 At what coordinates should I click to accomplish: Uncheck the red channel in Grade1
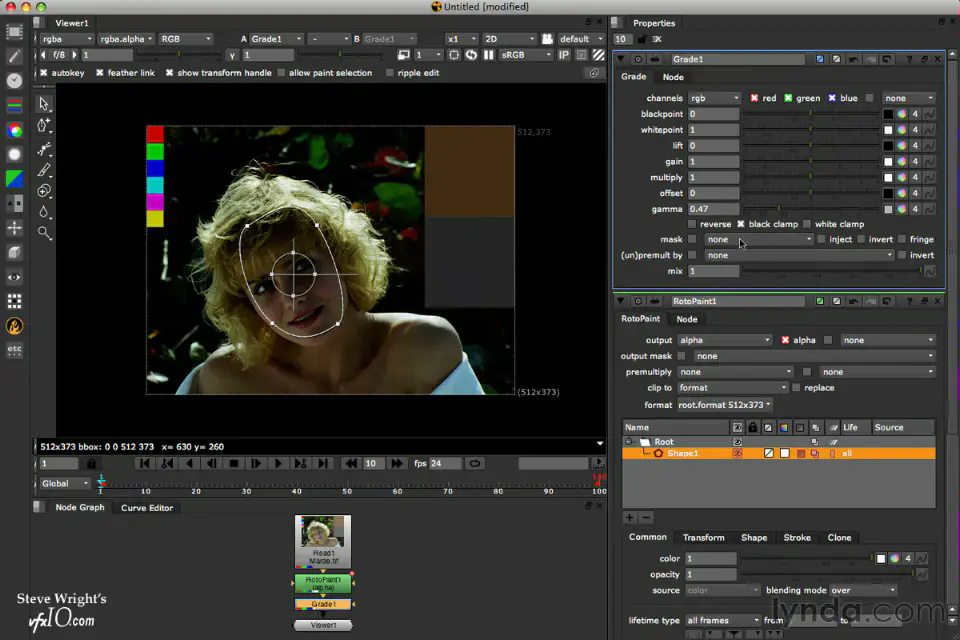tap(754, 98)
